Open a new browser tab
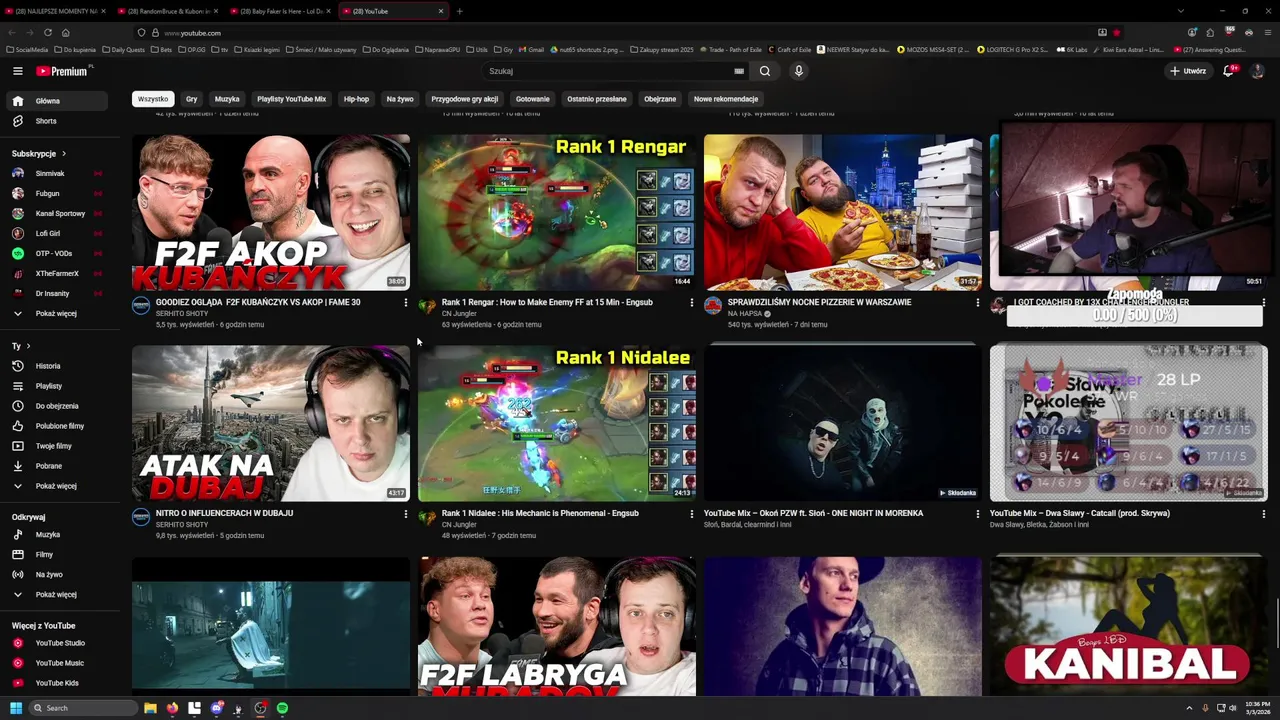The image size is (1280, 720). pyautogui.click(x=460, y=11)
